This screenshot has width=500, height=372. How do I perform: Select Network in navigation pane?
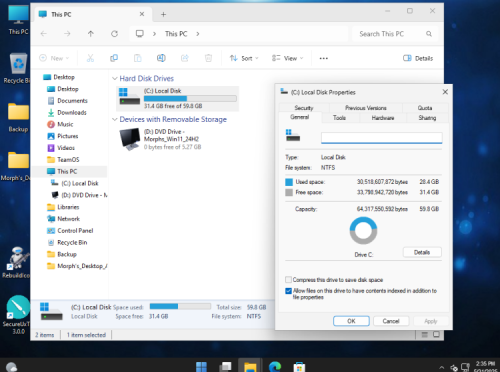click(x=68, y=219)
